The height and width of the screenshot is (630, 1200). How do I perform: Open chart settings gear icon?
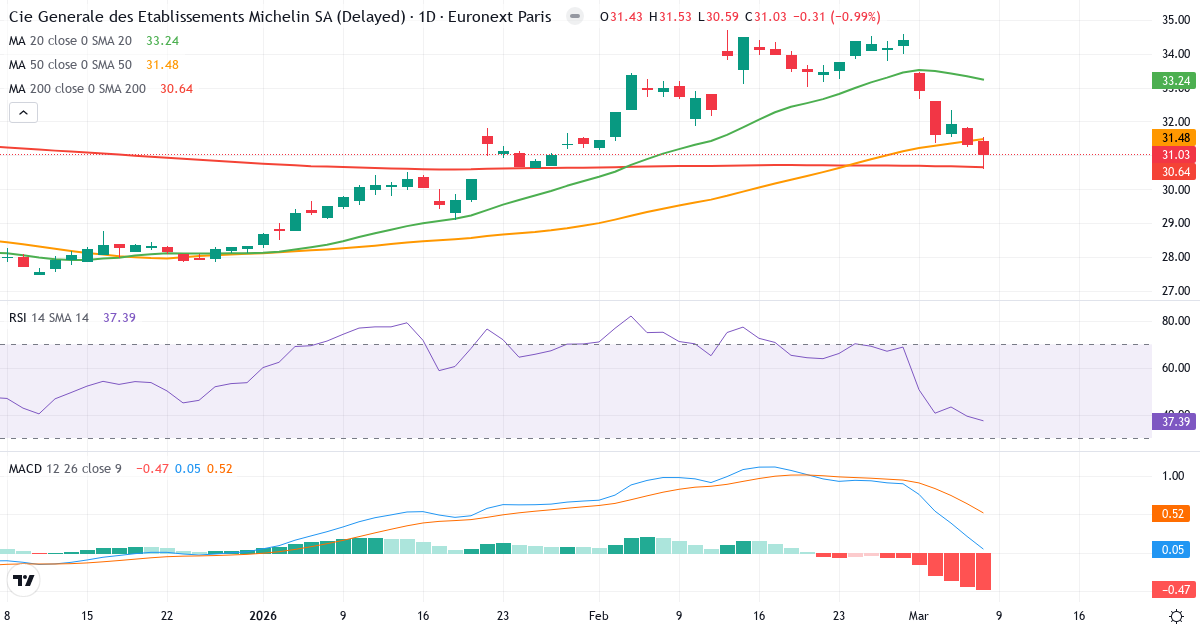pos(1177,616)
